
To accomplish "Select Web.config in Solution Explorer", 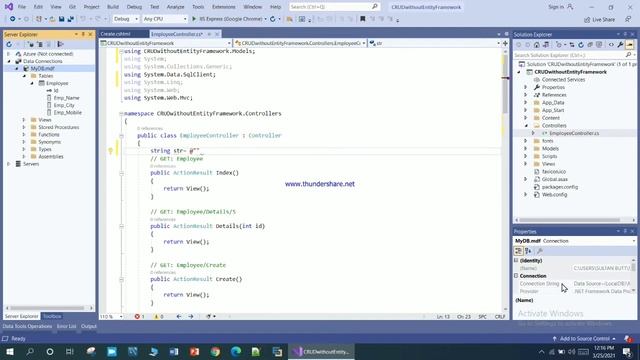I will (x=554, y=195).
